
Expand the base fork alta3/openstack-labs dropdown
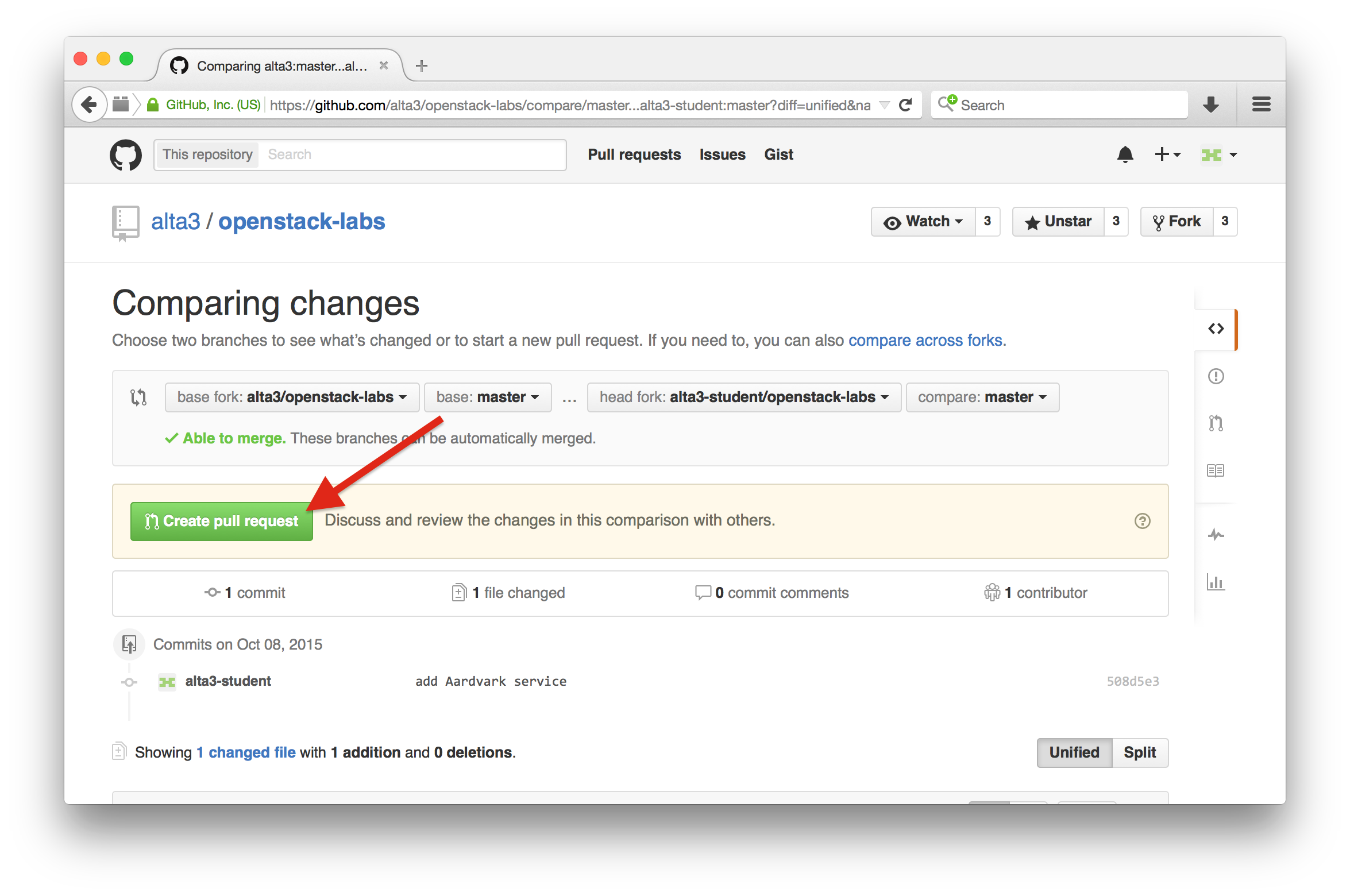point(292,397)
